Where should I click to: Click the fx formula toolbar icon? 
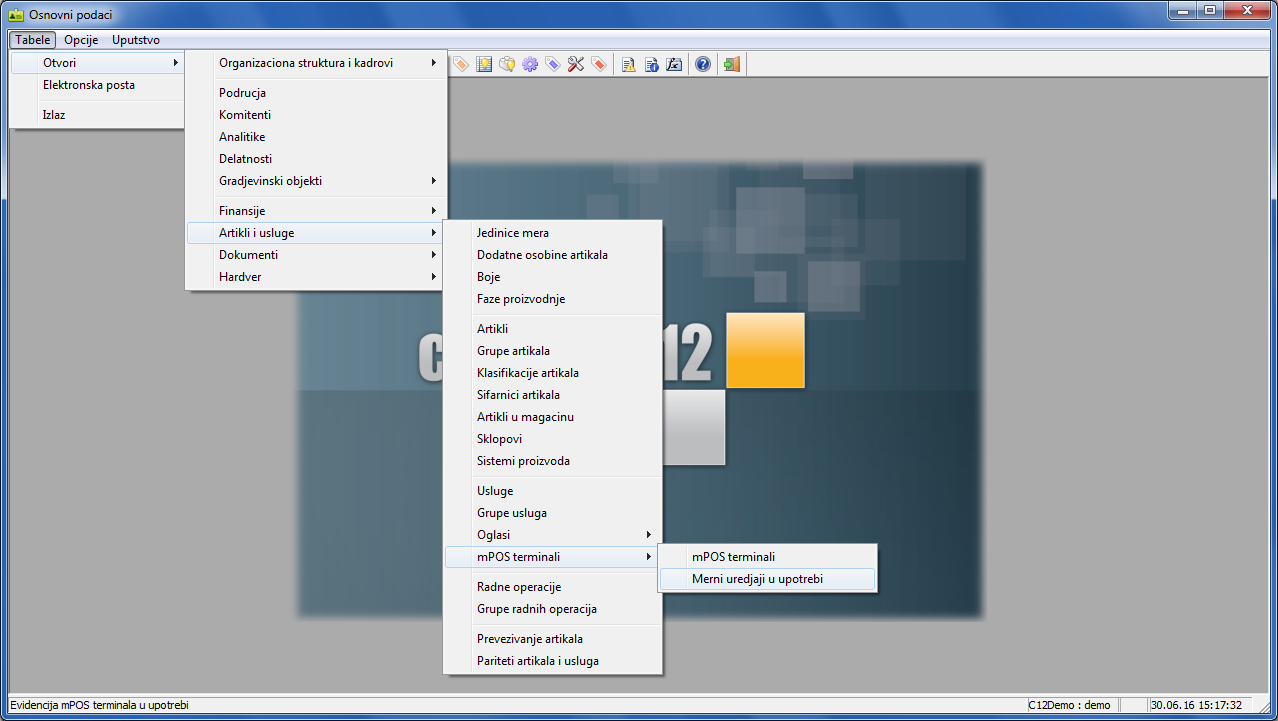(675, 64)
